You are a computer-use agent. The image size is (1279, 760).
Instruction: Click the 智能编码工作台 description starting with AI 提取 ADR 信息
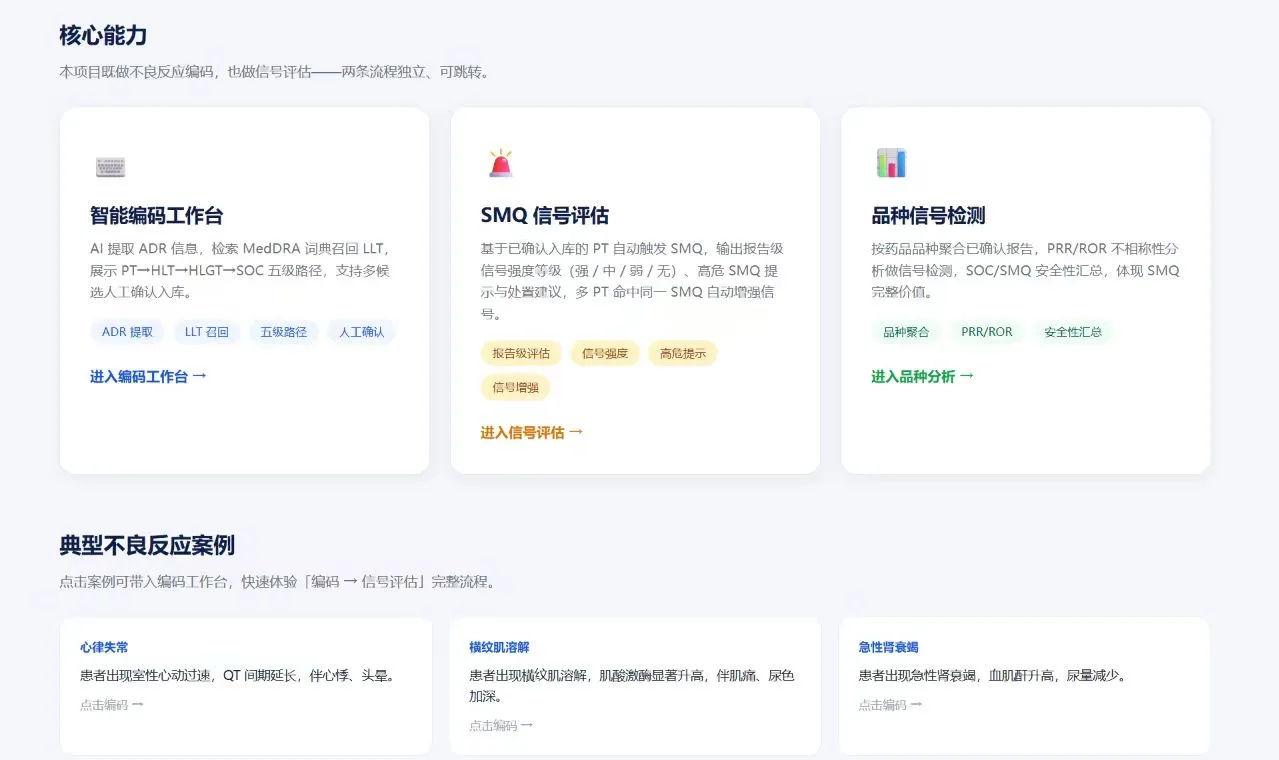click(240, 270)
